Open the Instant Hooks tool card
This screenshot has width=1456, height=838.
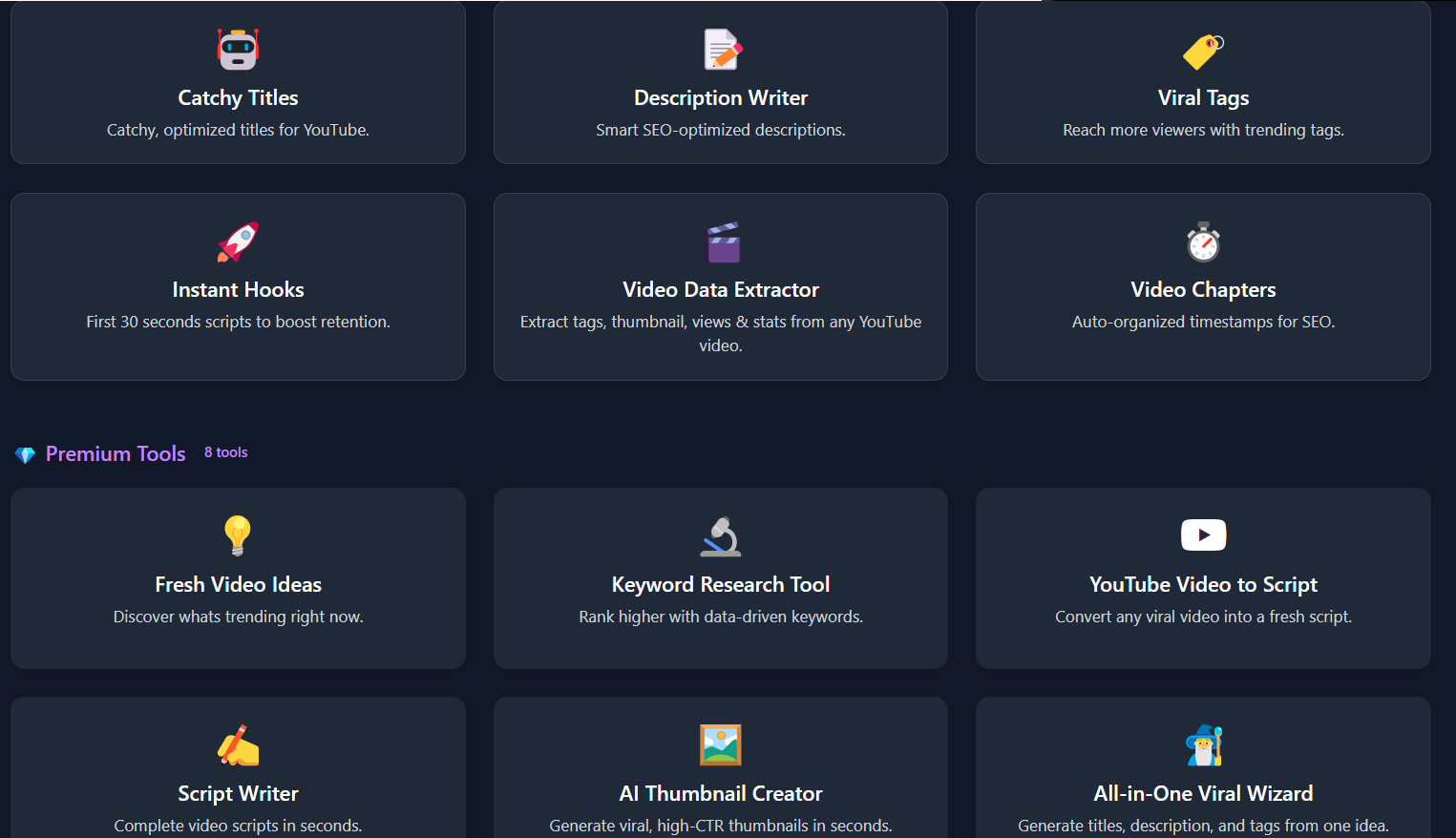[x=238, y=286]
